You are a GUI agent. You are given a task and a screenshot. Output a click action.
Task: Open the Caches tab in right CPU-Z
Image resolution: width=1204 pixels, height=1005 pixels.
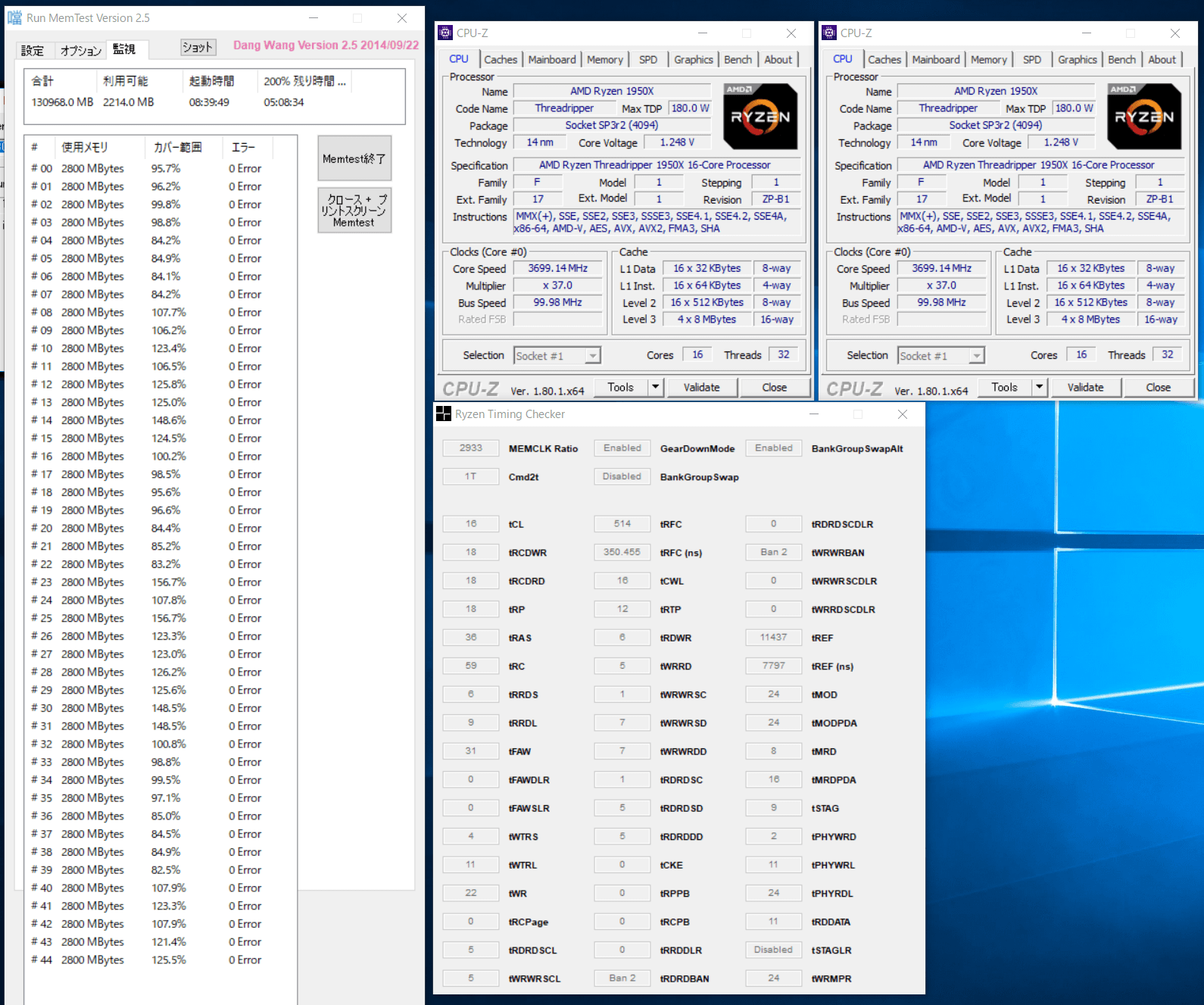pos(884,59)
